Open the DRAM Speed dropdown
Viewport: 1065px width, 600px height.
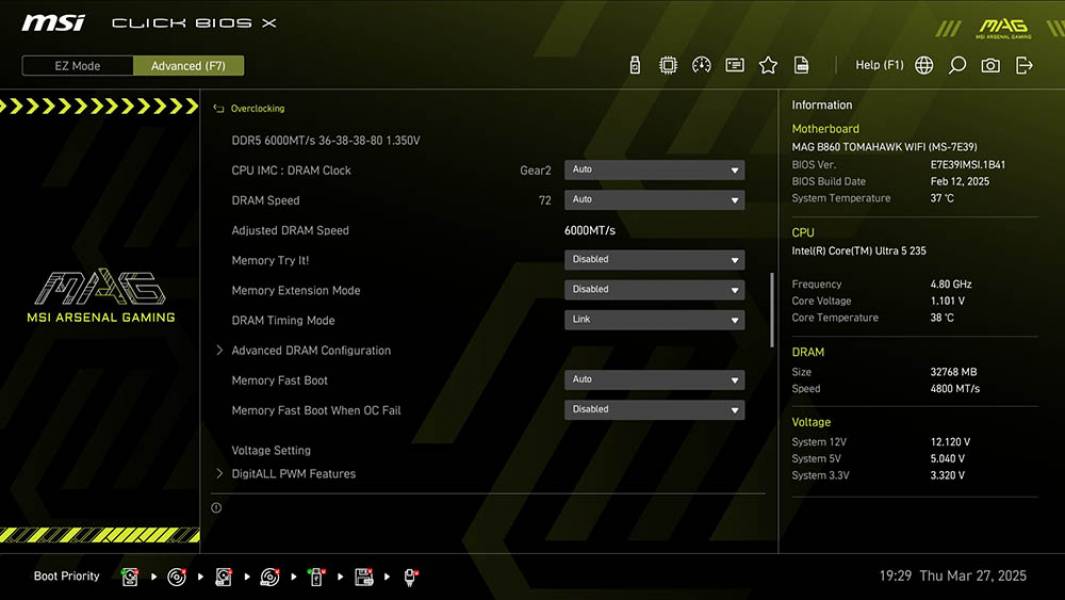point(654,200)
